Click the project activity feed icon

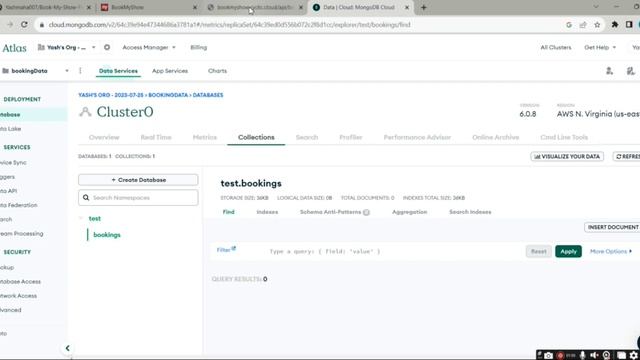(631, 71)
